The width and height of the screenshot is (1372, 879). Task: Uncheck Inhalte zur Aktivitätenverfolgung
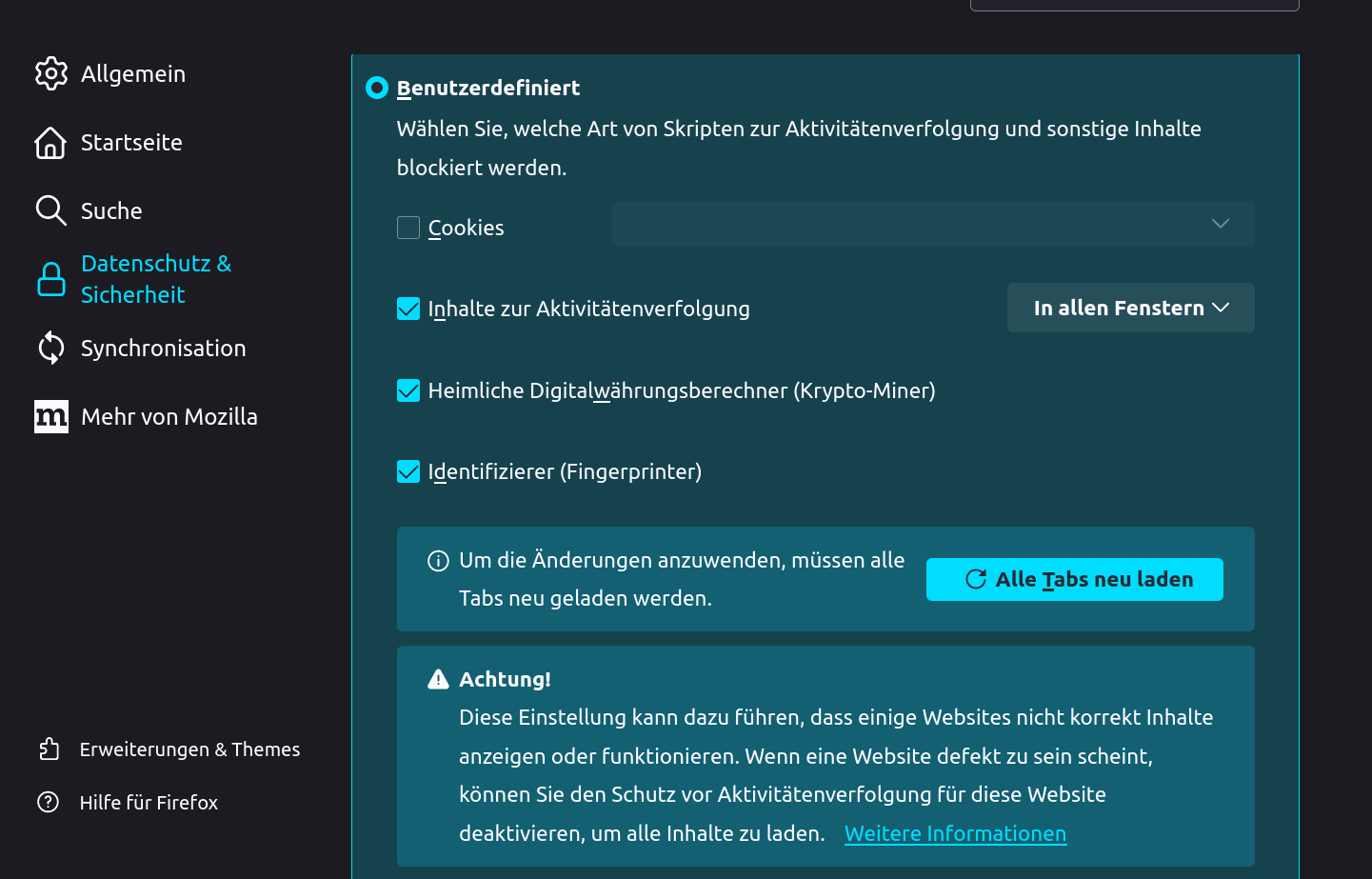(x=408, y=309)
